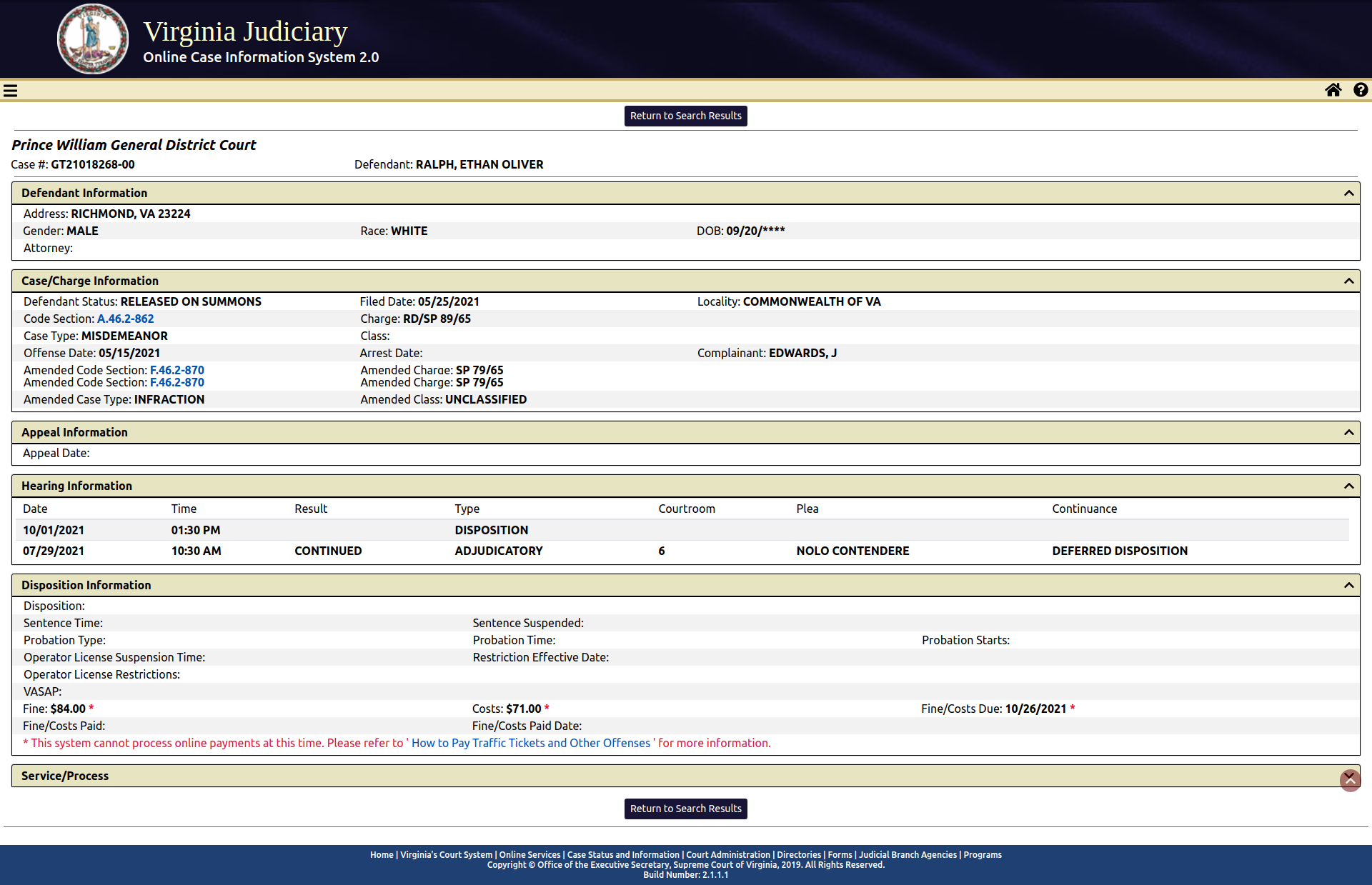Click the Home footer link
This screenshot has height=885, width=1372.
coord(382,854)
